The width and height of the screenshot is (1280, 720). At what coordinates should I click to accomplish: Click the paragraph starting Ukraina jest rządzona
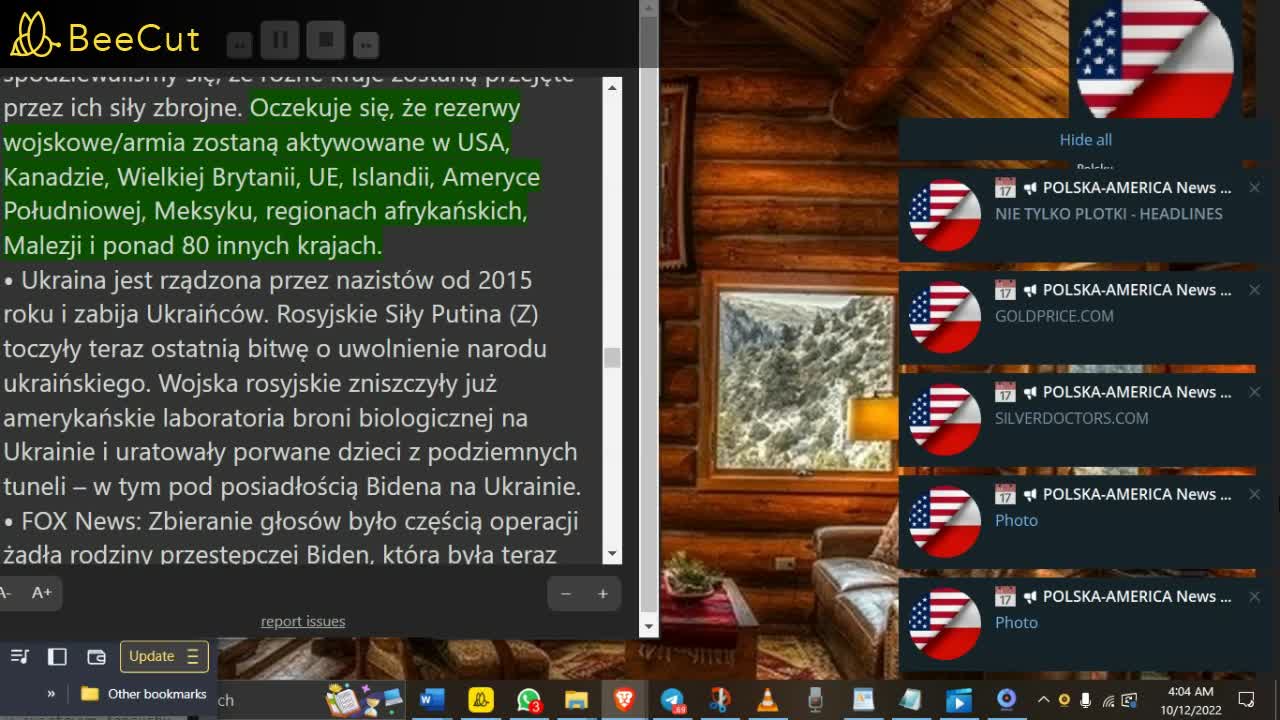(x=292, y=383)
